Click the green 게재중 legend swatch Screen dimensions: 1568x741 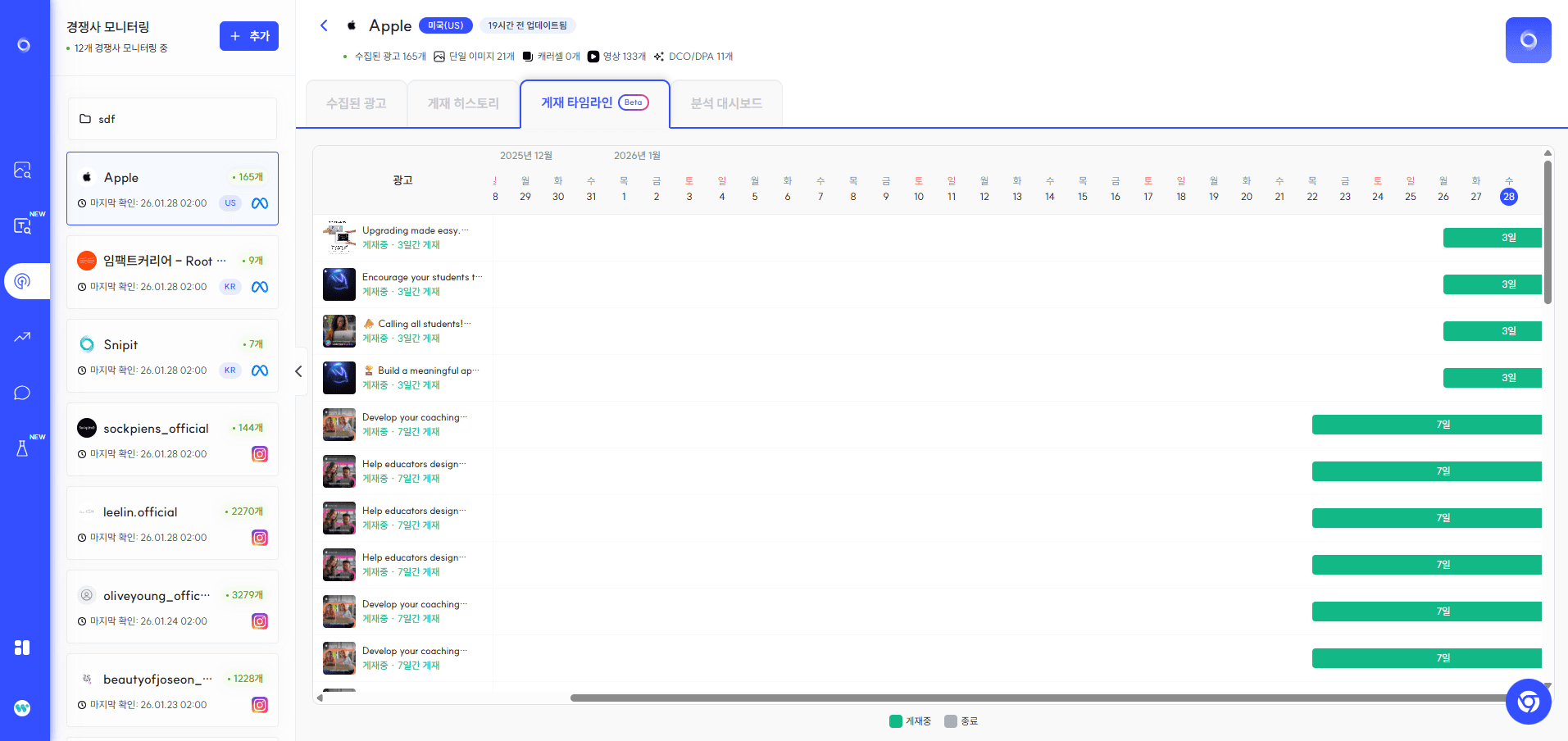[896, 721]
